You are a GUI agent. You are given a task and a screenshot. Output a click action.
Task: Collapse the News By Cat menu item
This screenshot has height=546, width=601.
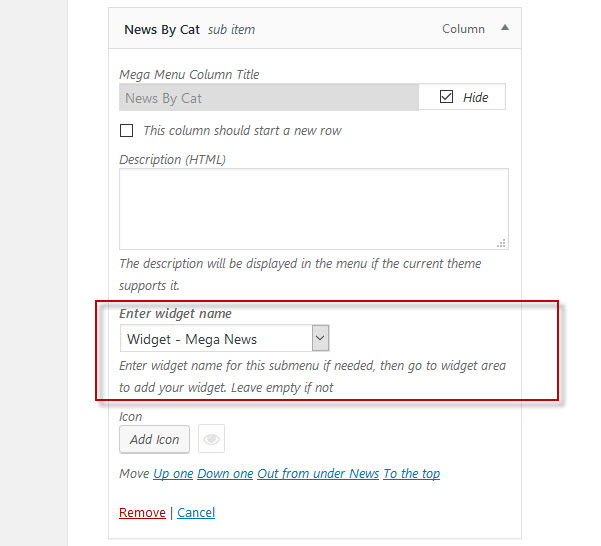505,28
